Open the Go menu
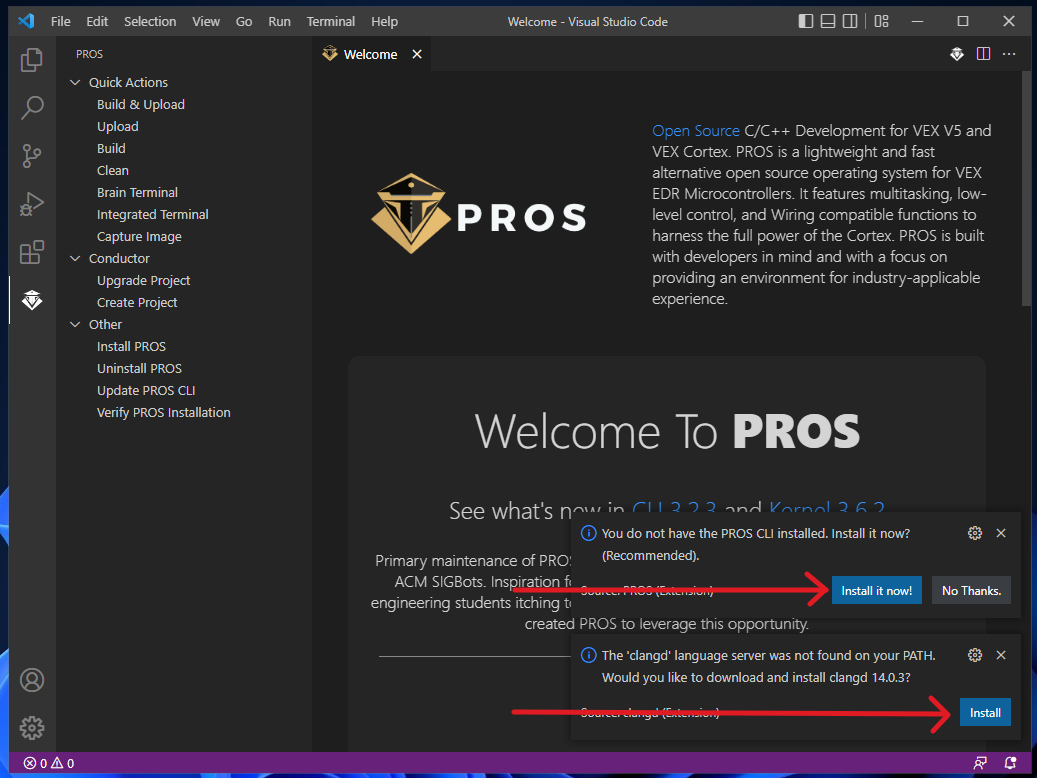The height and width of the screenshot is (778, 1037). click(244, 21)
